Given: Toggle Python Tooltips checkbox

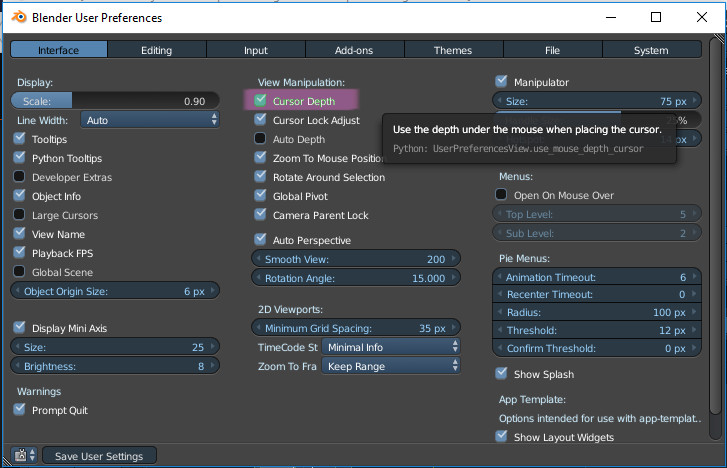Looking at the screenshot, I should coord(19,158).
